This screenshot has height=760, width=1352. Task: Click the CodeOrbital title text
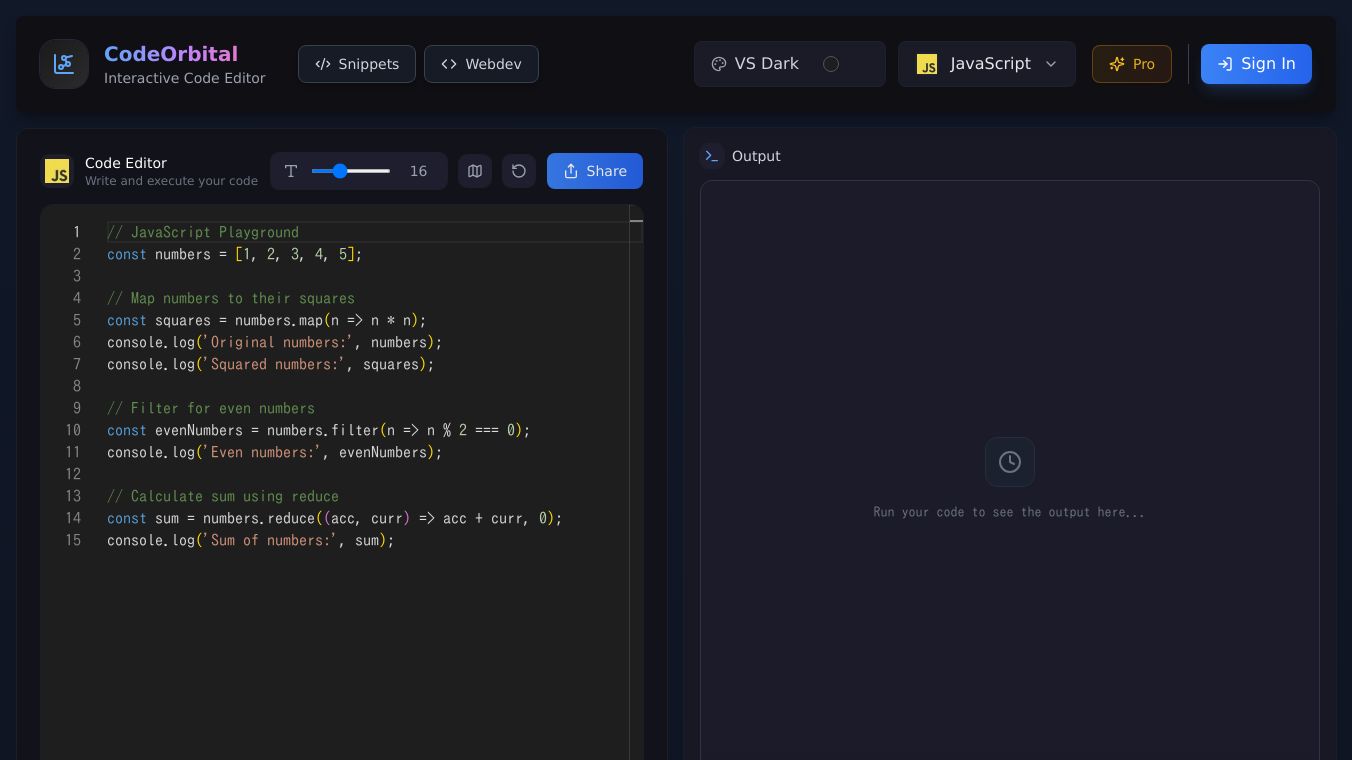171,54
